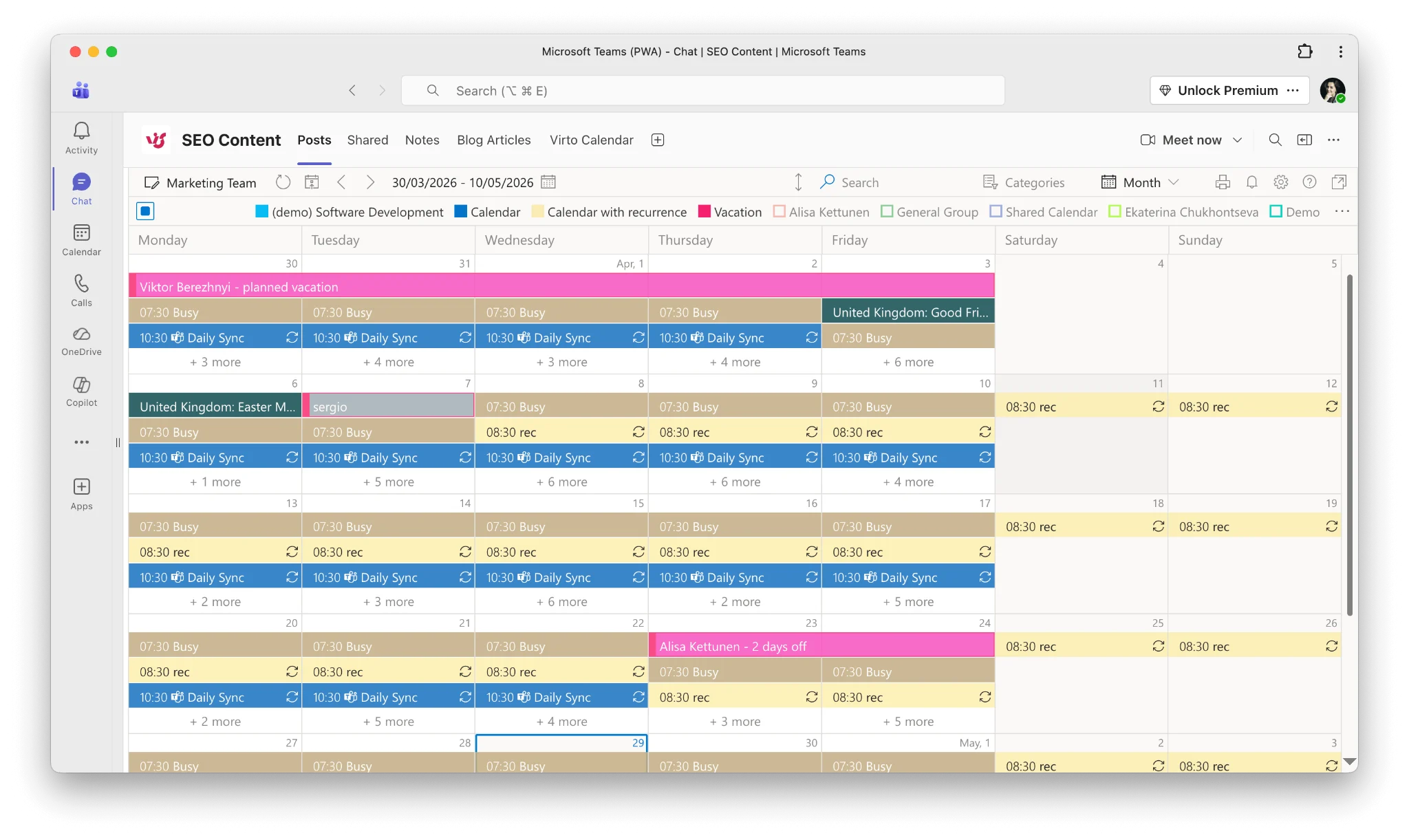The width and height of the screenshot is (1409, 840).
Task: Jump to today calendar icon
Action: coord(312,182)
